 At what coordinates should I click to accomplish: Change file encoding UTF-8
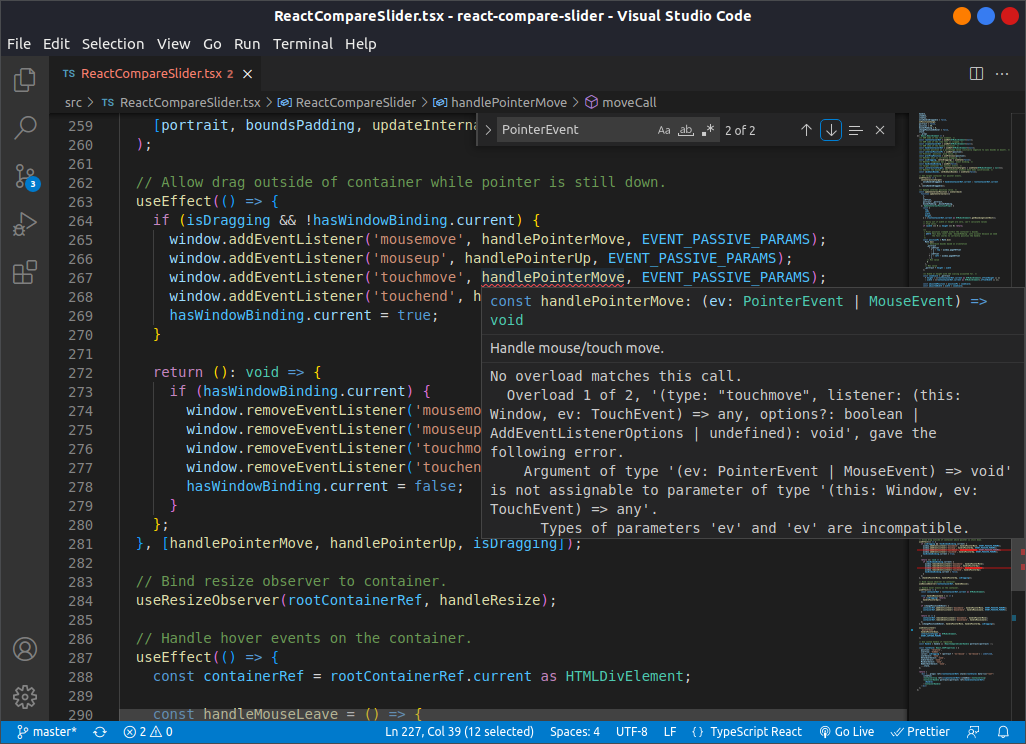pos(631,732)
